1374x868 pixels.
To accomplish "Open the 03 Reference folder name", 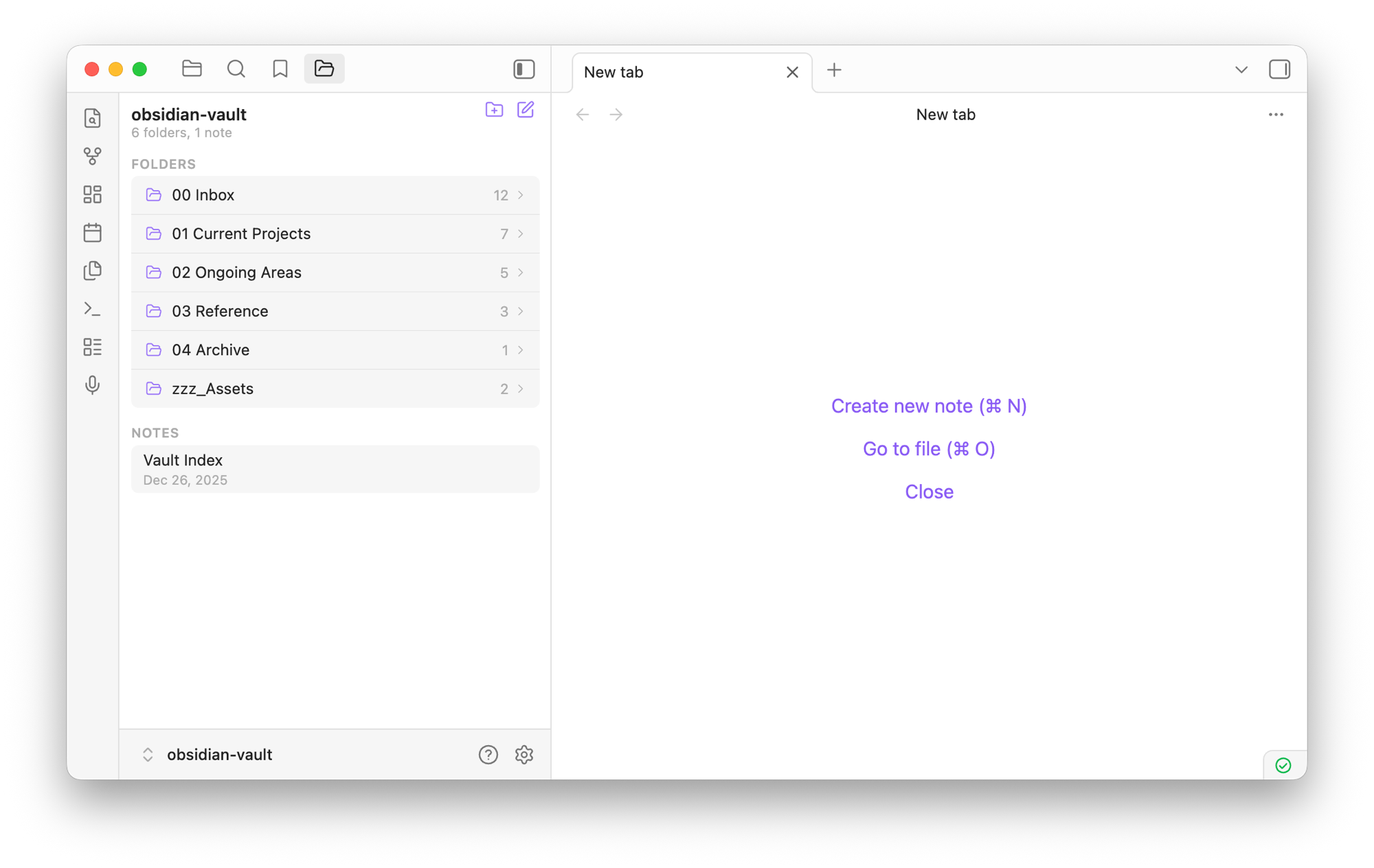I will (x=220, y=311).
